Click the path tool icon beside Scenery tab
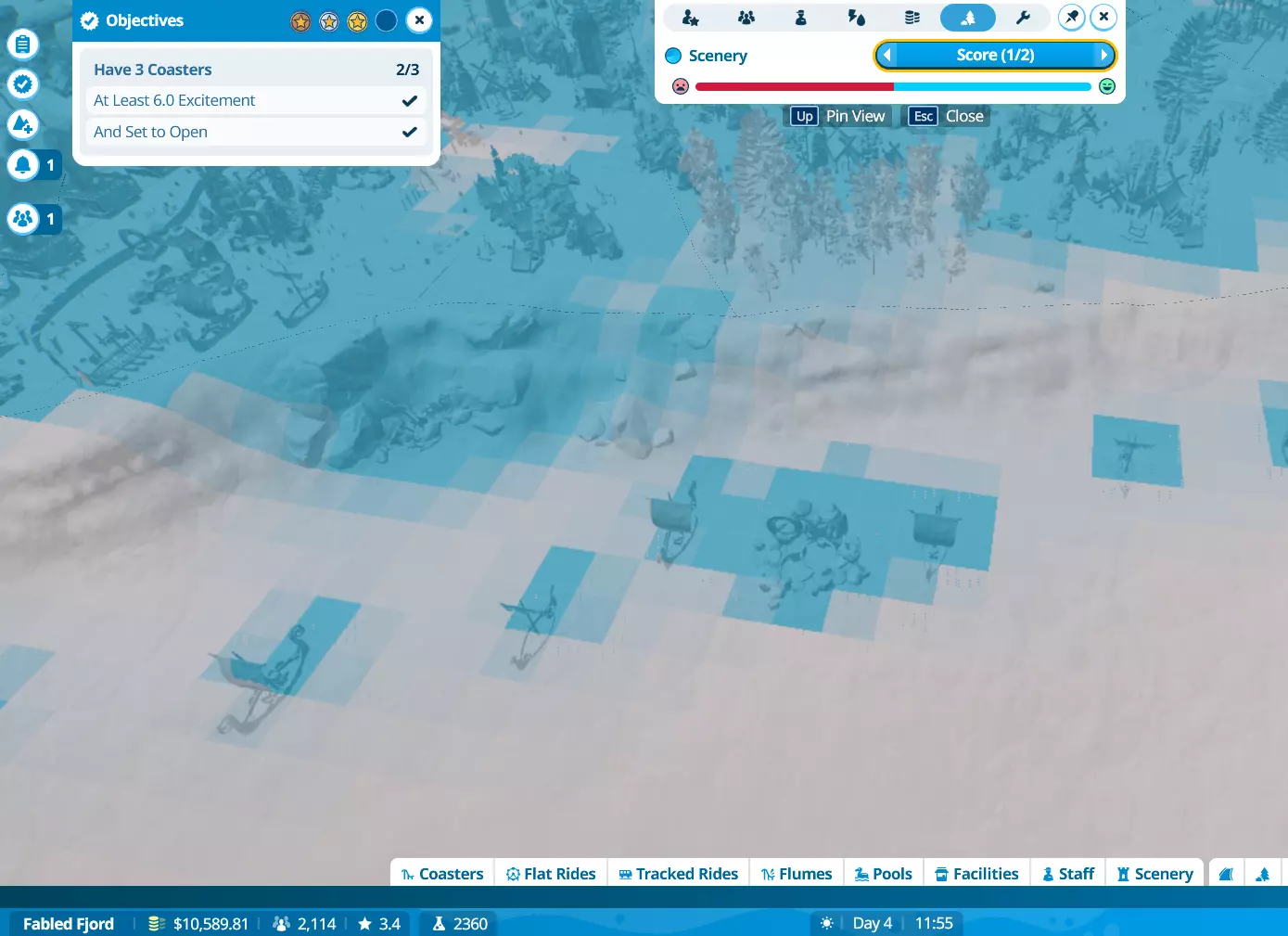This screenshot has width=1288, height=936. [x=1226, y=874]
